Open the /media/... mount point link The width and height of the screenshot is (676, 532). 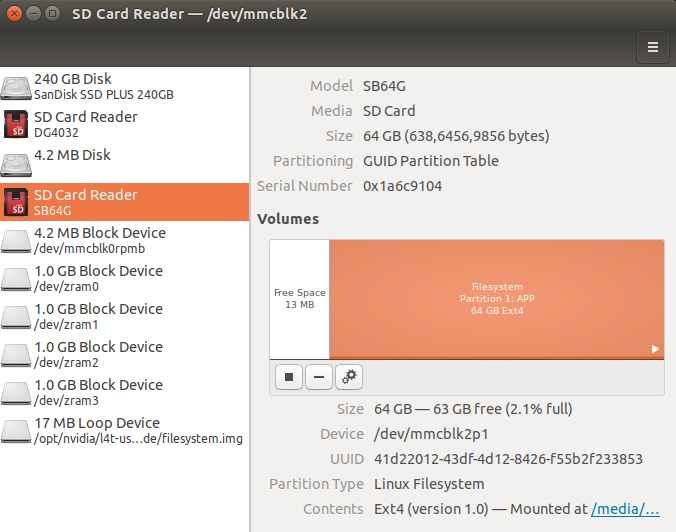click(x=625, y=509)
